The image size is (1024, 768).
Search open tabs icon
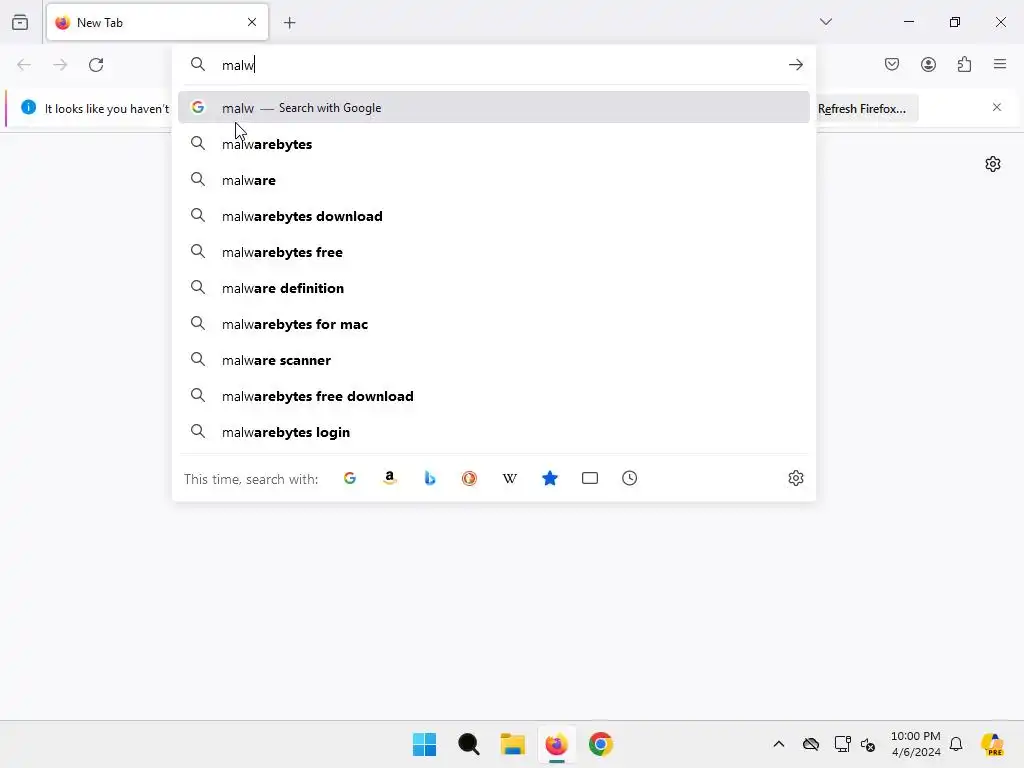coord(590,478)
